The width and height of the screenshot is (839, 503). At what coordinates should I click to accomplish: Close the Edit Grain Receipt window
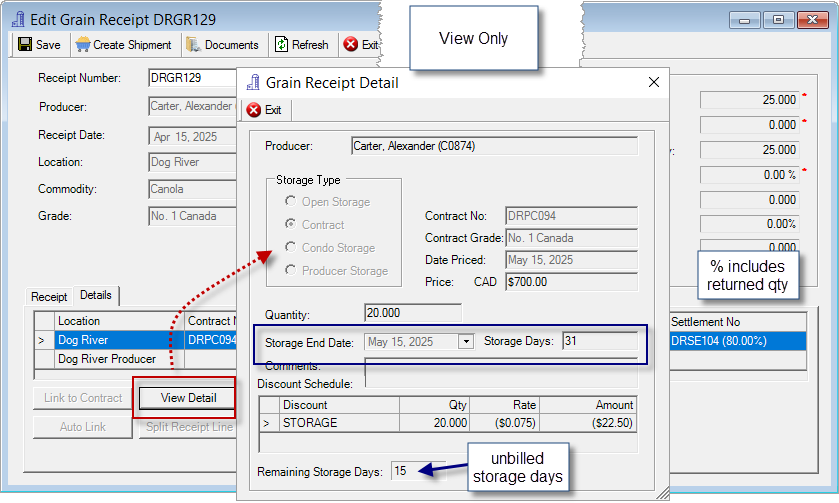coord(812,20)
